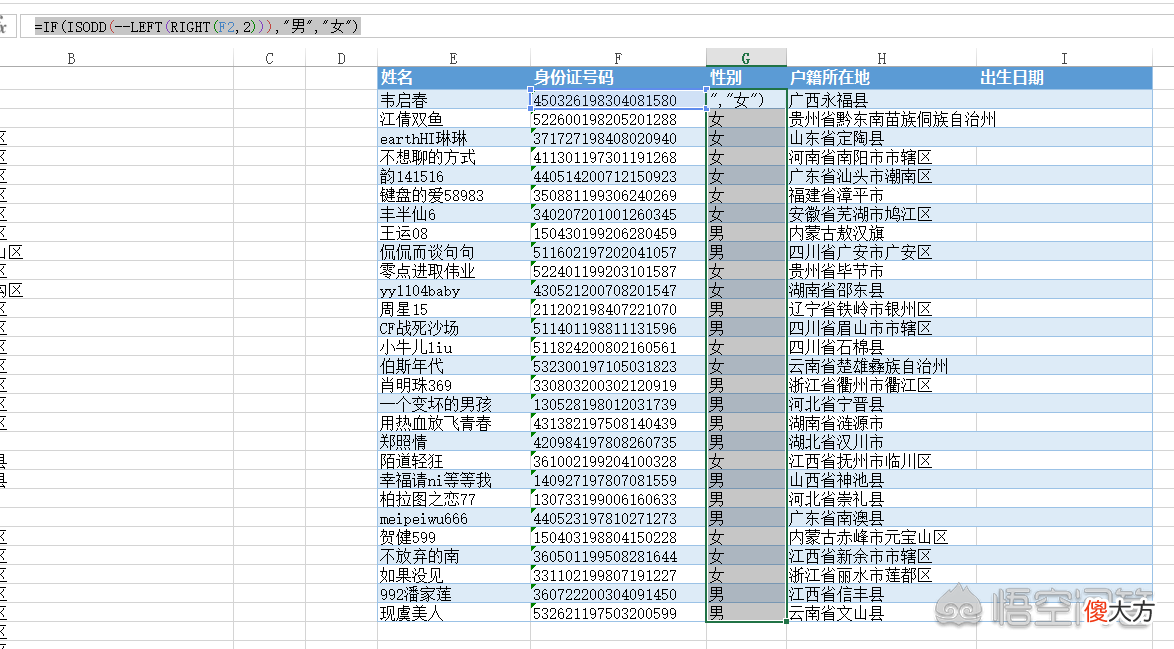Select the name cell 丰半仙6
This screenshot has width=1174, height=649.
(x=454, y=214)
